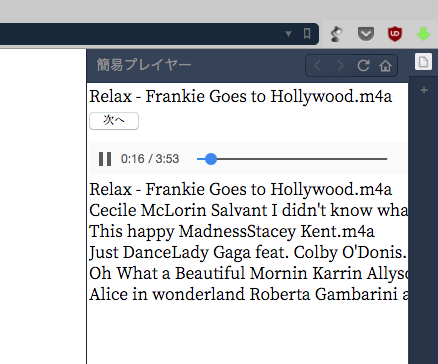Select Just DanceLady Gaga track
The image size is (438, 364).
[x=248, y=252]
